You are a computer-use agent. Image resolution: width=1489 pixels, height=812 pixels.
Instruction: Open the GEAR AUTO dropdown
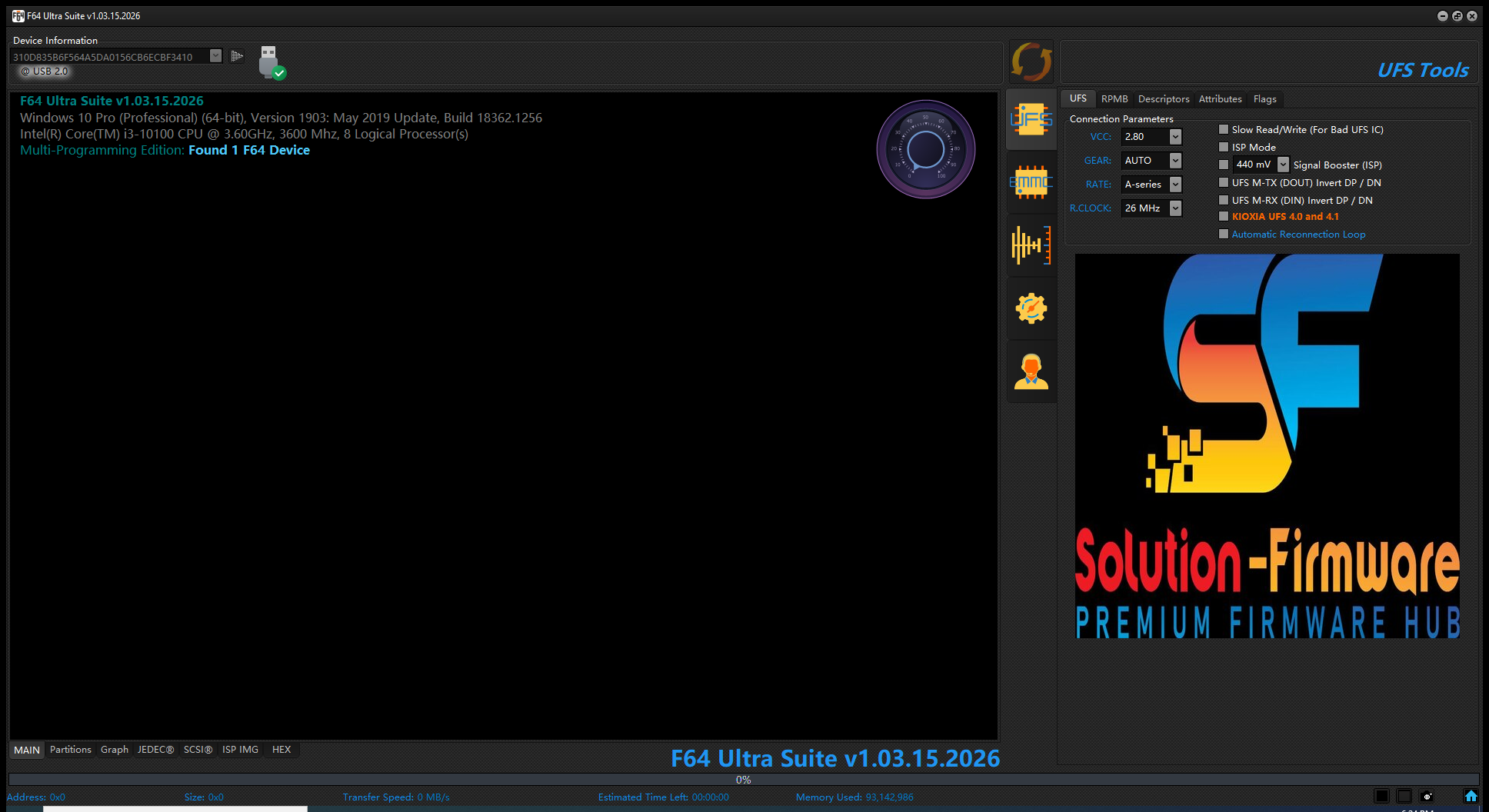click(x=1175, y=160)
